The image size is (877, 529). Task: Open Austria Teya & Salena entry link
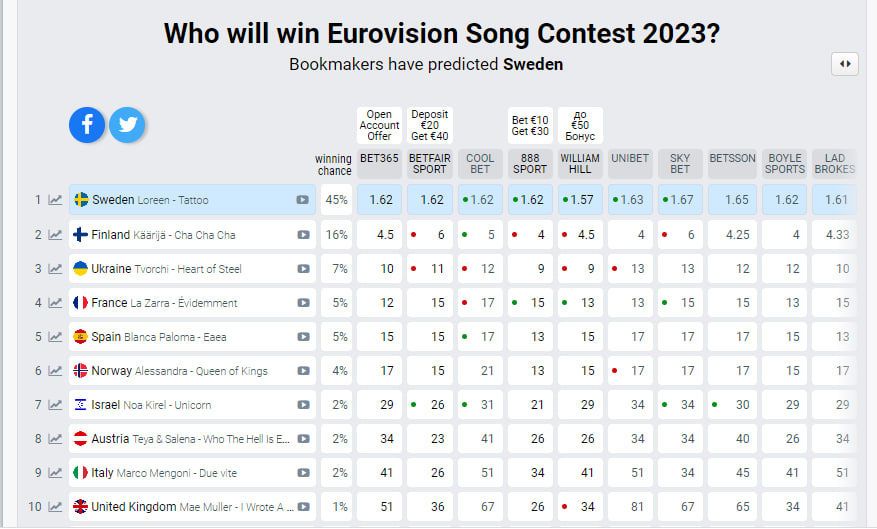point(190,439)
